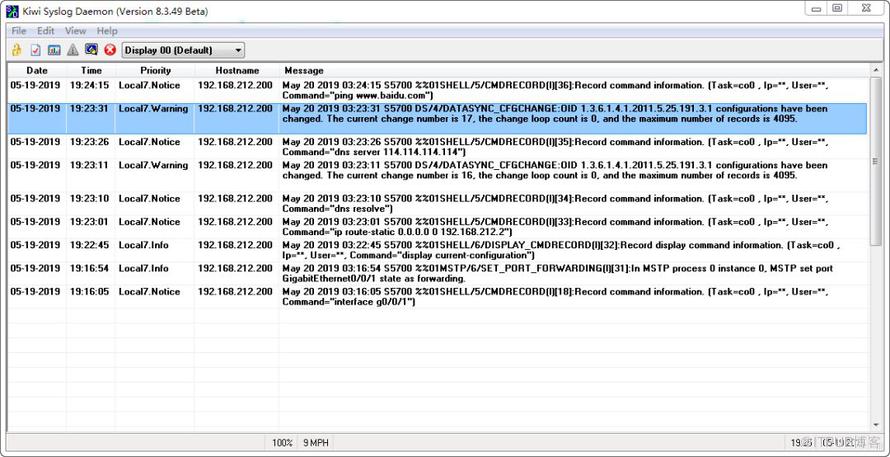Click the 9 MPH status bar entry

pyautogui.click(x=316, y=442)
